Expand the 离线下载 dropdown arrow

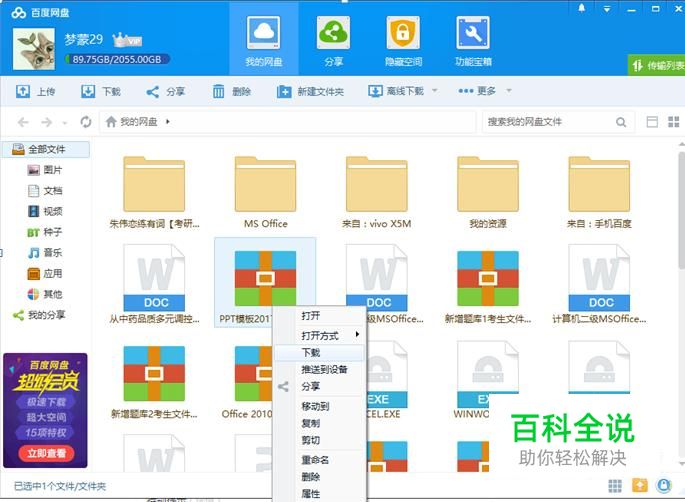[435, 91]
